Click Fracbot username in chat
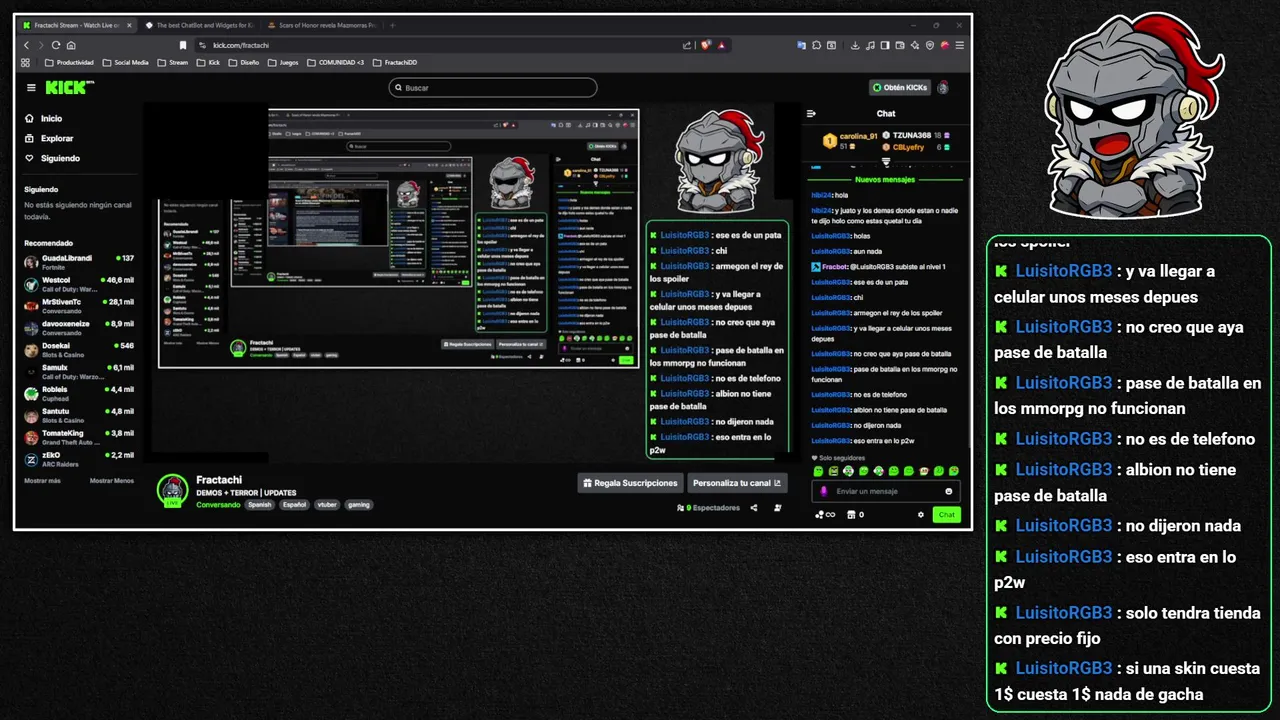The image size is (1280, 720). tap(835, 267)
